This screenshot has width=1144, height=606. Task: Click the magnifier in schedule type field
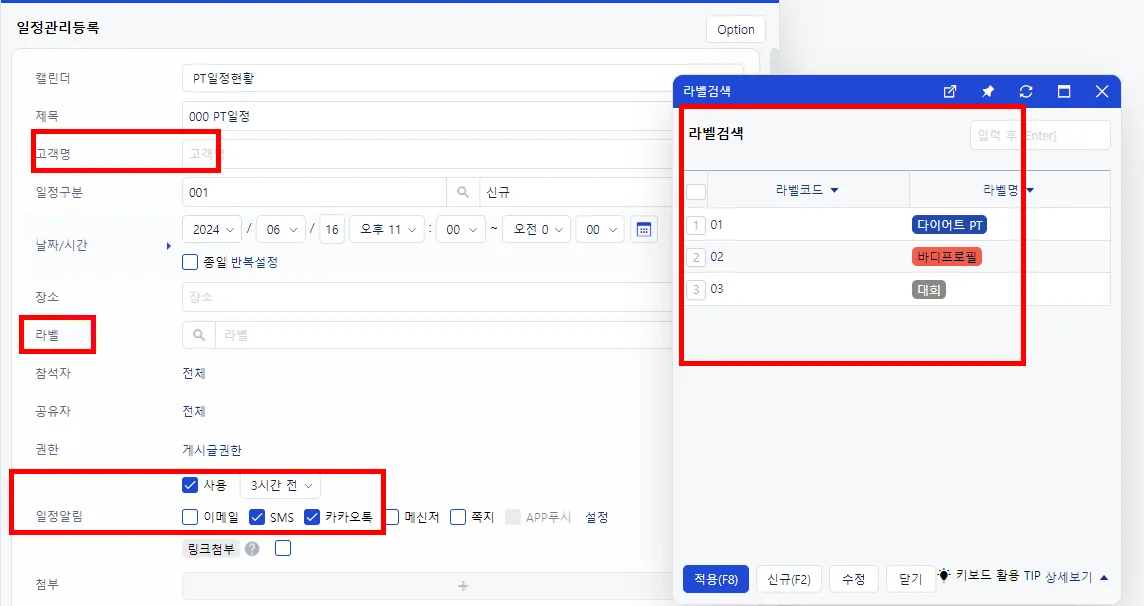(463, 192)
